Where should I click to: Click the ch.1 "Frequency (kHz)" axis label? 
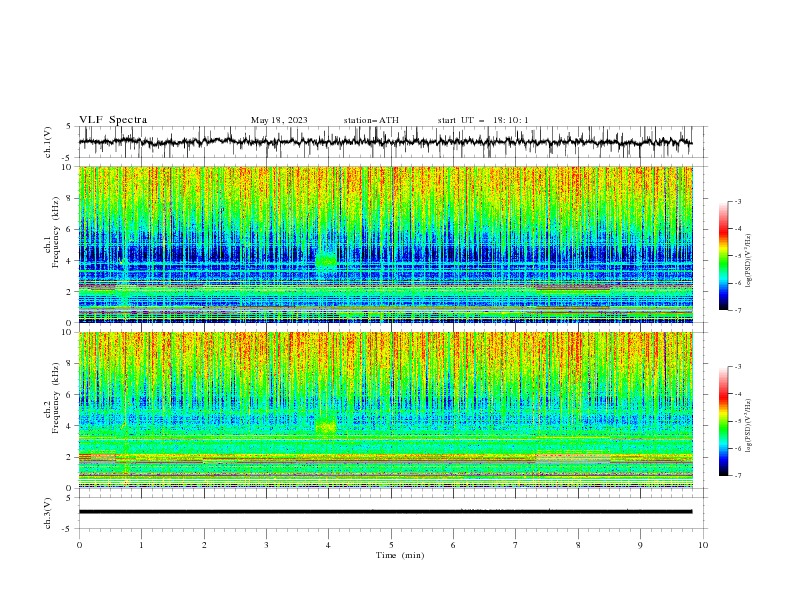pyautogui.click(x=56, y=233)
